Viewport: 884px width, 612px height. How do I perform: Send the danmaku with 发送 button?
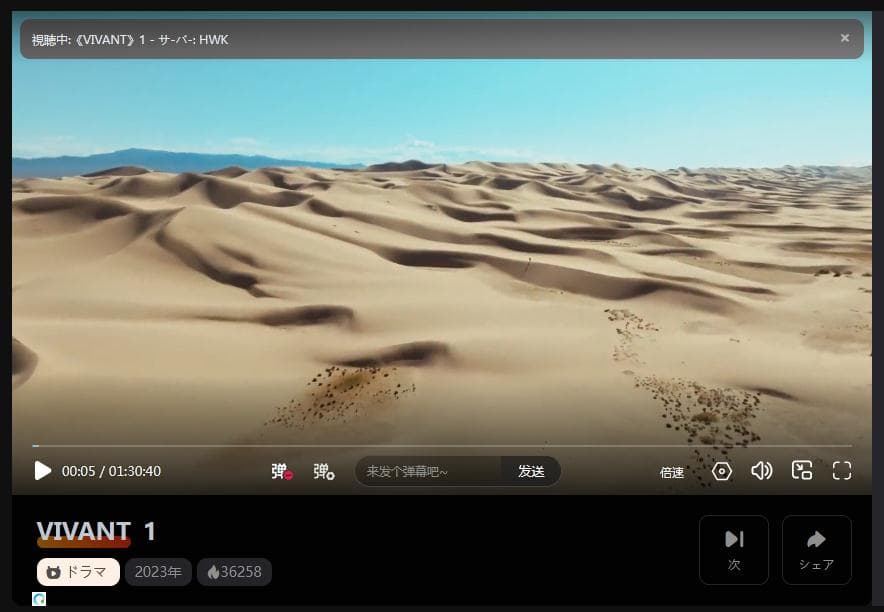point(531,471)
